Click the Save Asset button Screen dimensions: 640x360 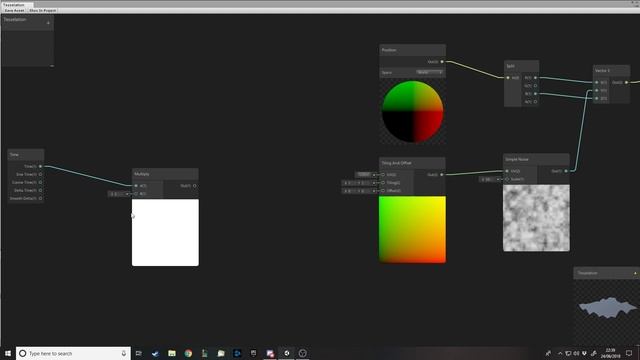pos(14,10)
